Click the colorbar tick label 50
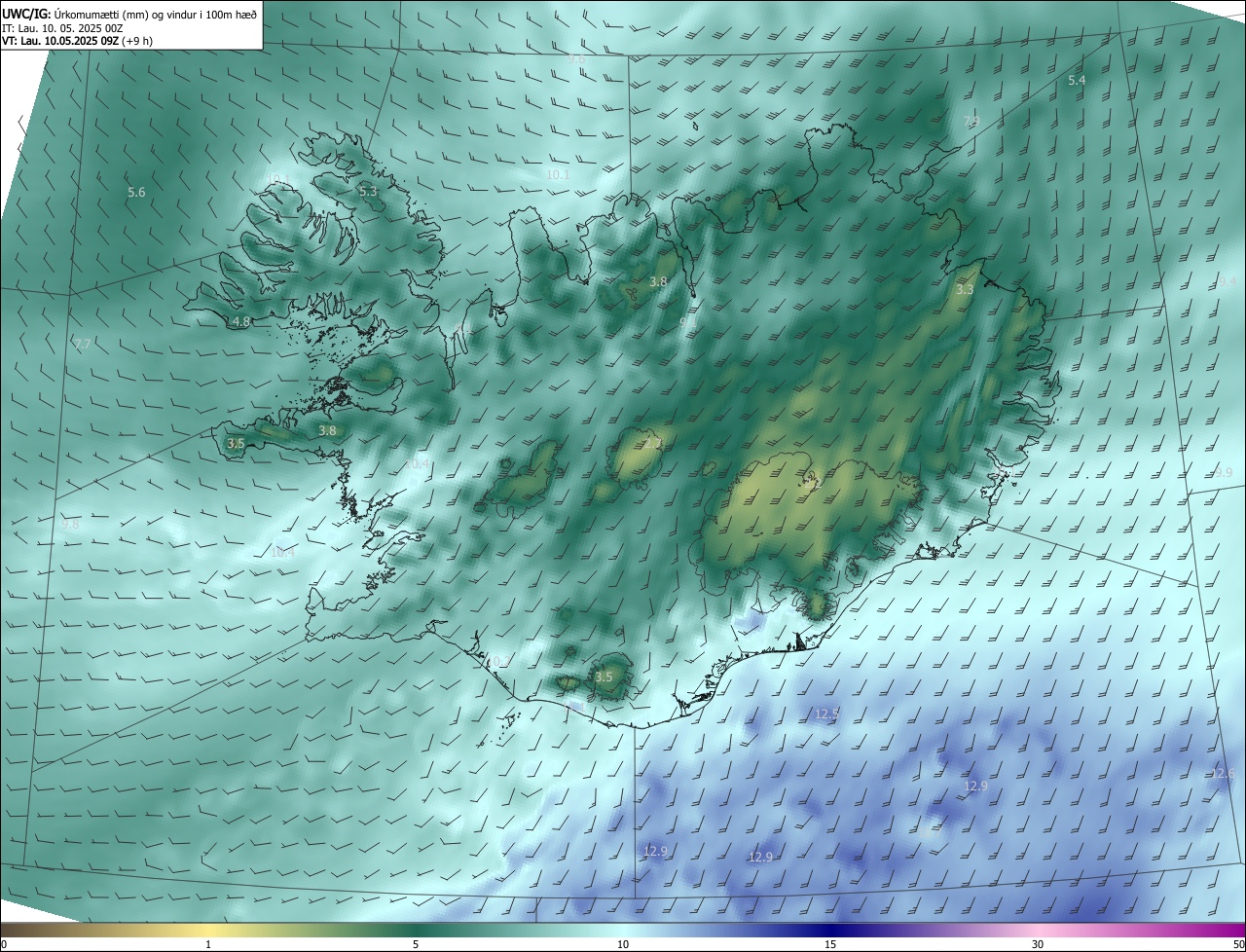The image size is (1246, 952). click(1238, 944)
